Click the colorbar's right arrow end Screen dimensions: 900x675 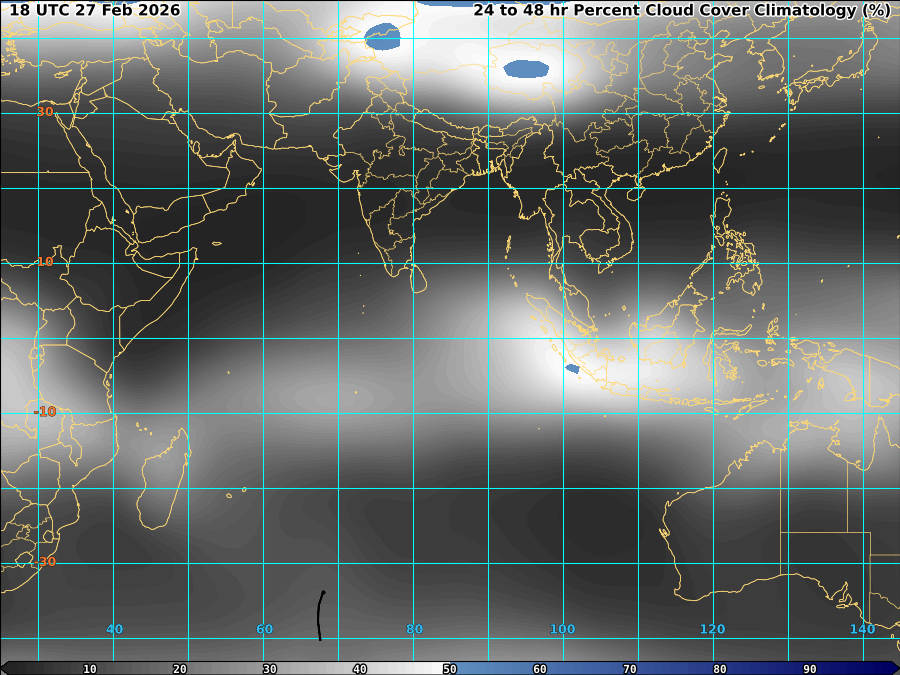[894, 668]
